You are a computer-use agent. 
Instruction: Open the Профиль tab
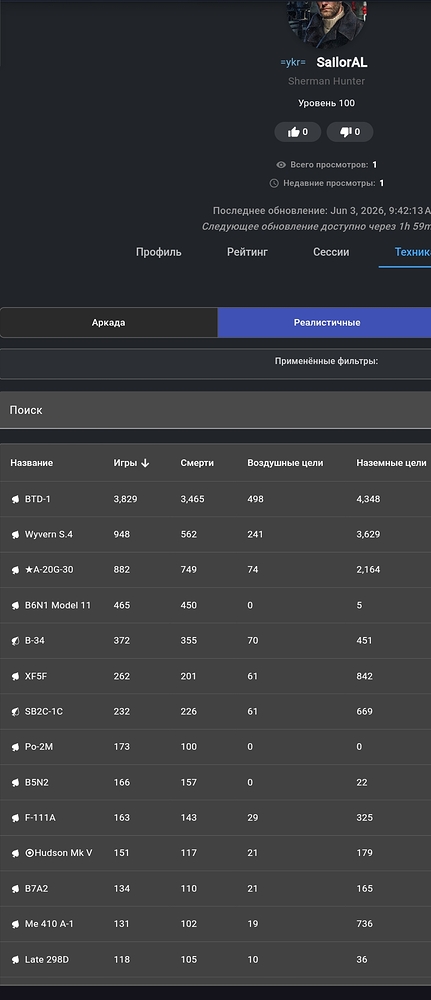tap(159, 252)
